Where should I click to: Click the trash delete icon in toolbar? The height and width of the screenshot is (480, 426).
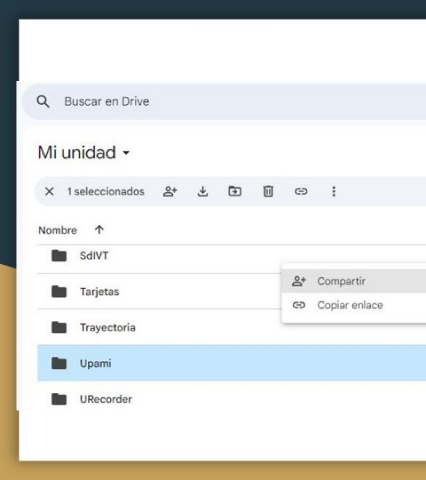(268, 191)
